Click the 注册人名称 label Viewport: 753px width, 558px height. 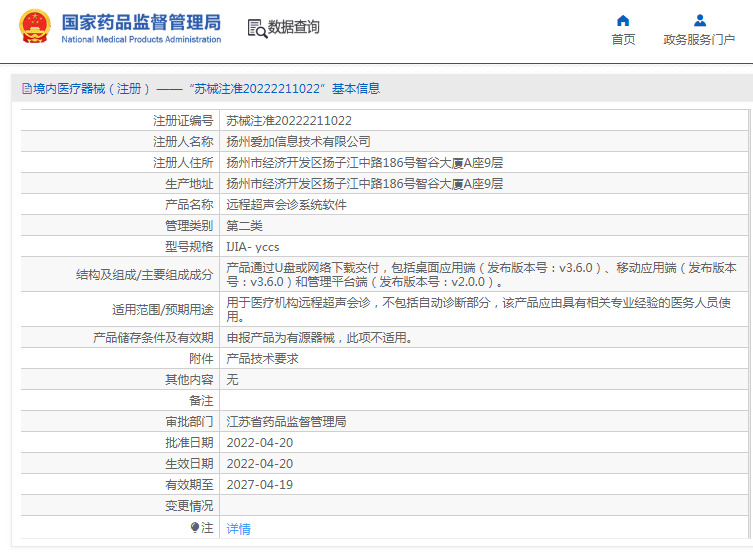pyautogui.click(x=183, y=142)
